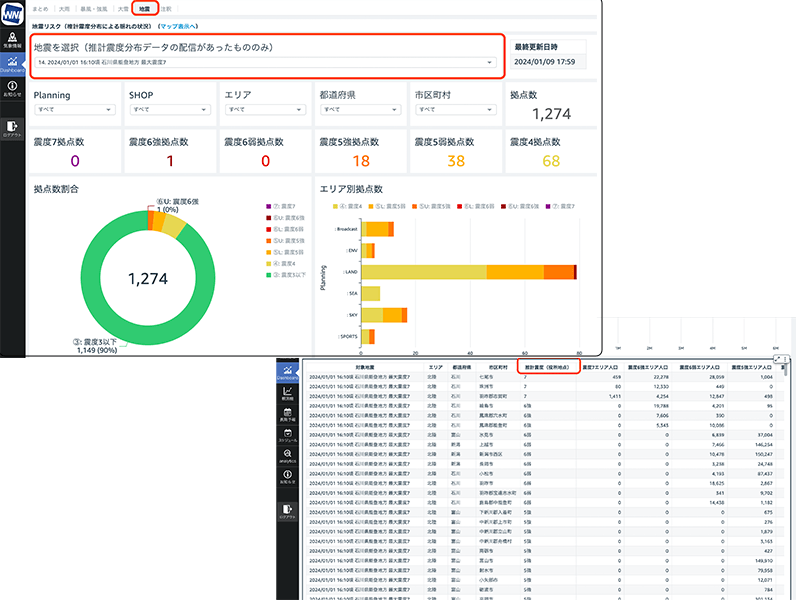
Task: Open the earthquake selection dropdown
Action: (264, 63)
